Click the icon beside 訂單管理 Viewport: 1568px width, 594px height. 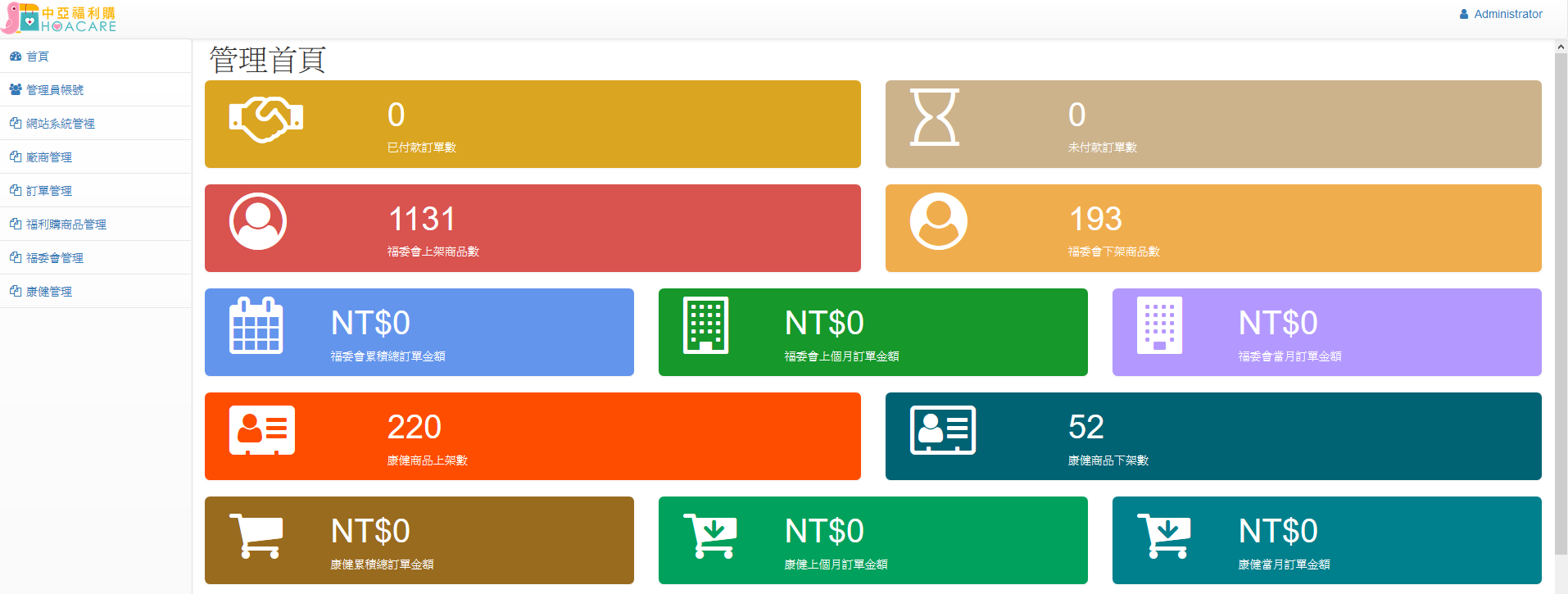pos(16,191)
